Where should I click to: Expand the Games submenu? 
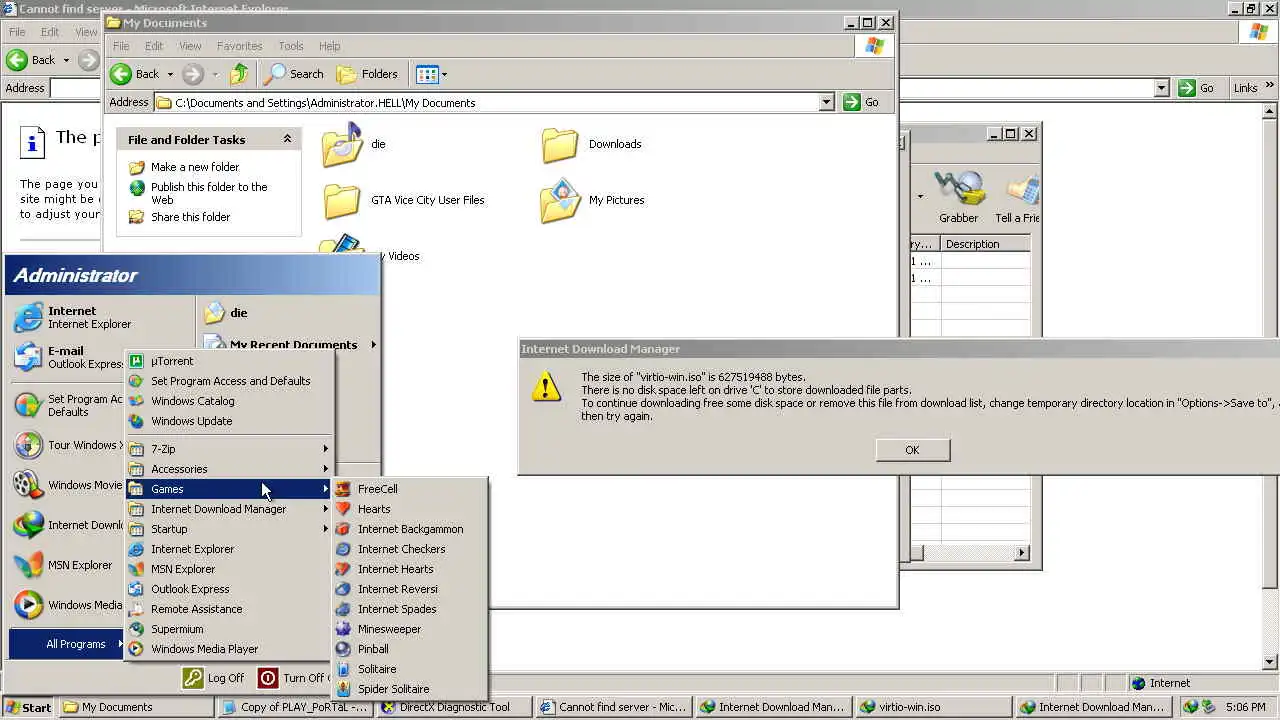pos(229,489)
